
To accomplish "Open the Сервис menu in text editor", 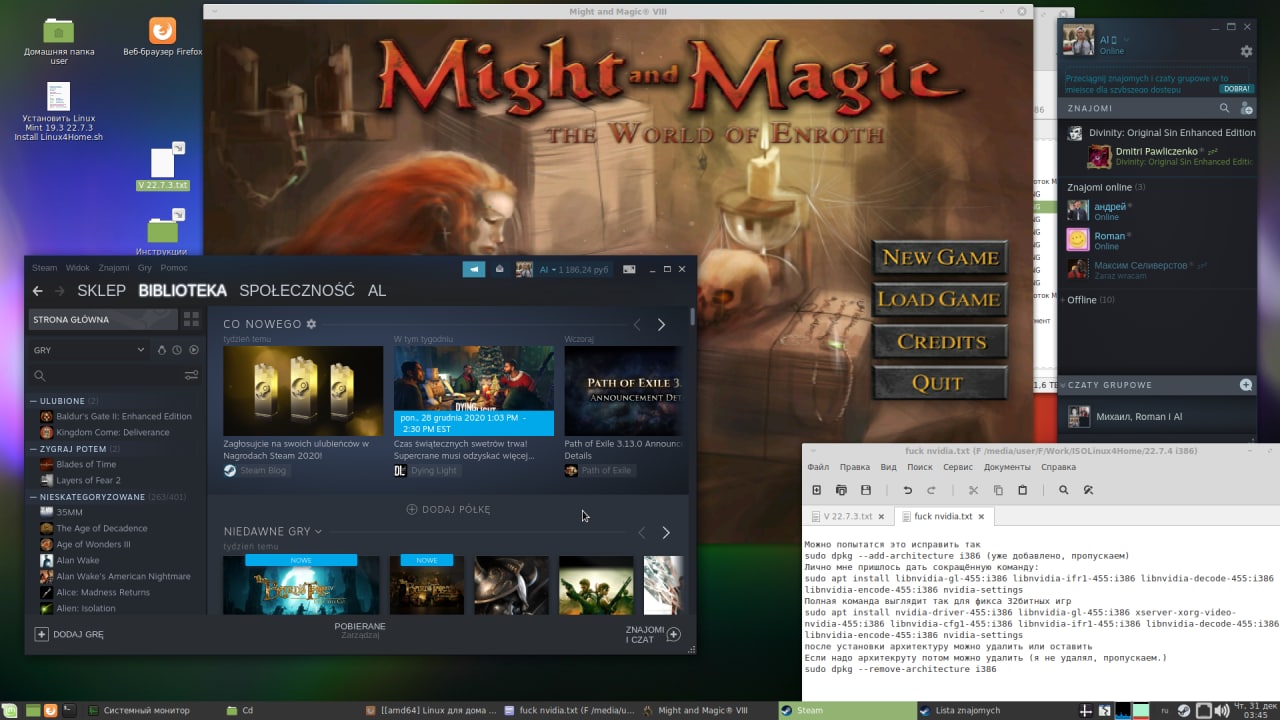I will tap(958, 467).
